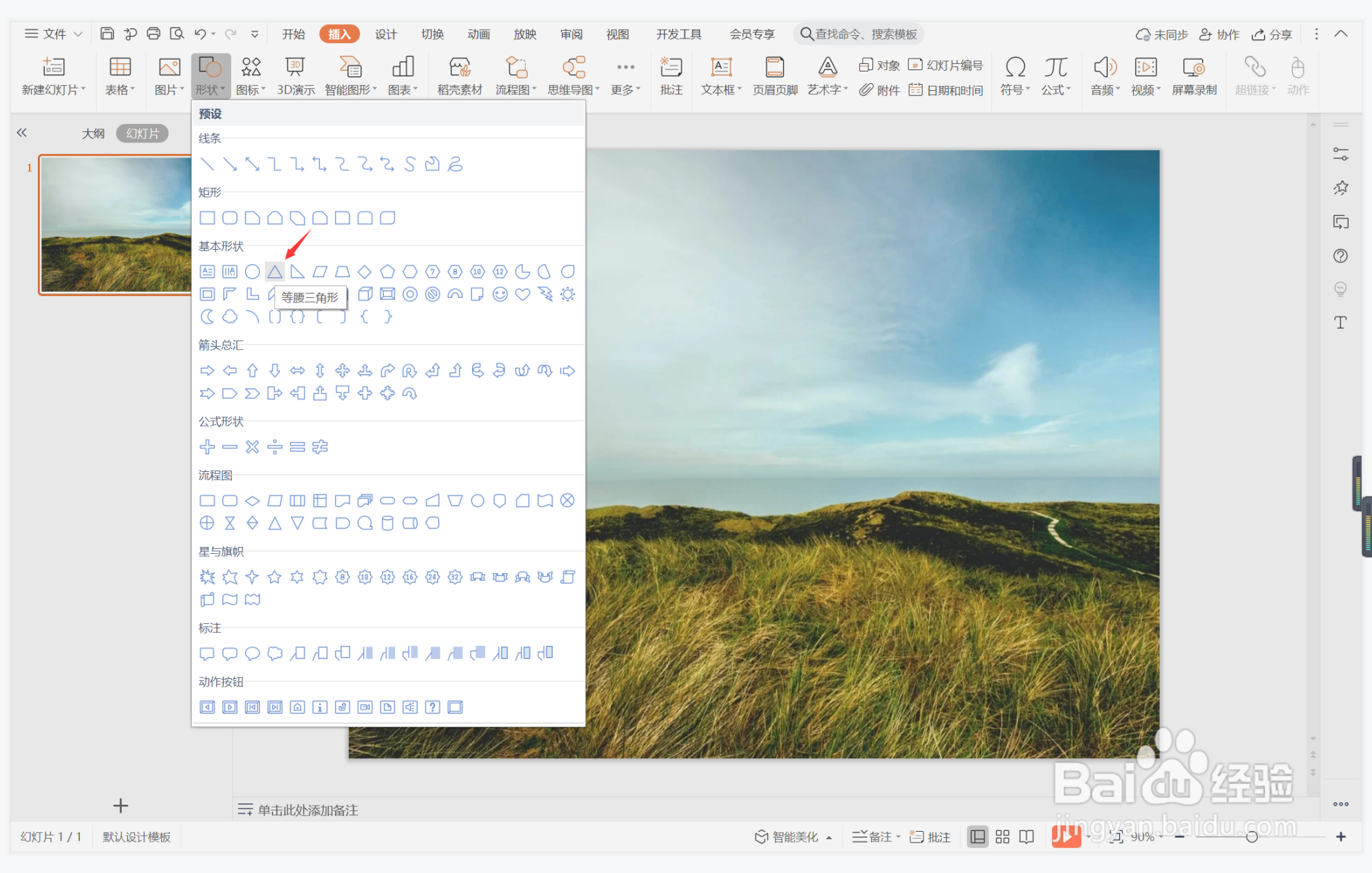
Task: Select the five-point star shape
Action: (275, 577)
